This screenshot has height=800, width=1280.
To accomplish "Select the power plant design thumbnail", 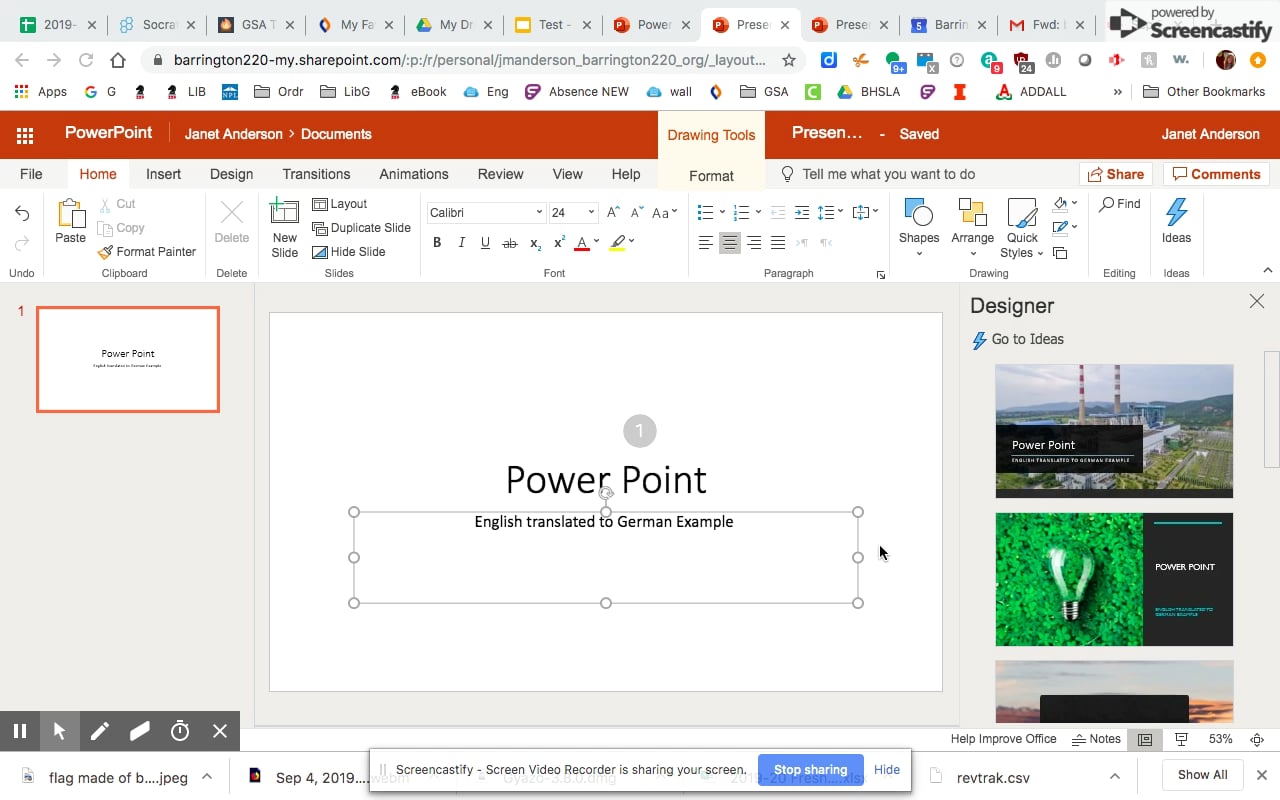I will coord(1114,431).
